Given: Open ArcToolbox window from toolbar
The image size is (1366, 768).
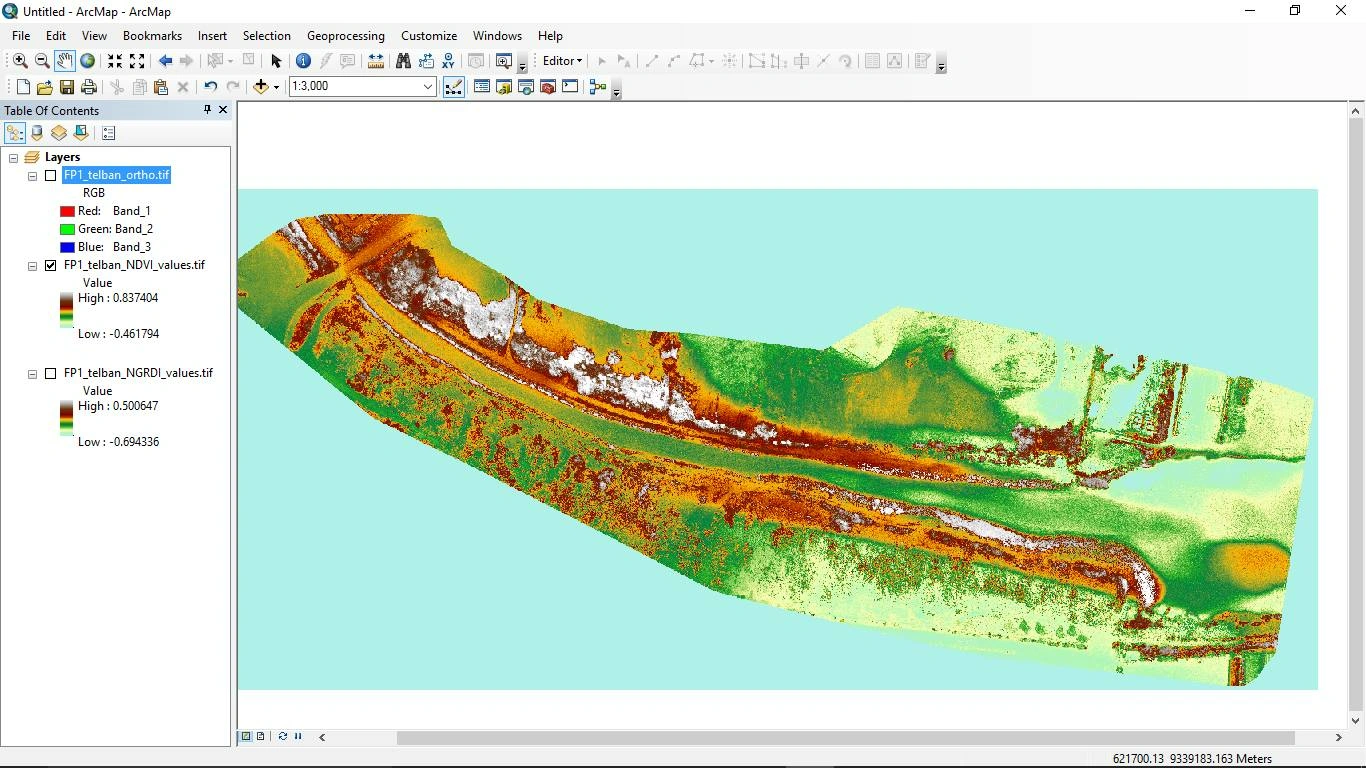Looking at the screenshot, I should [547, 87].
